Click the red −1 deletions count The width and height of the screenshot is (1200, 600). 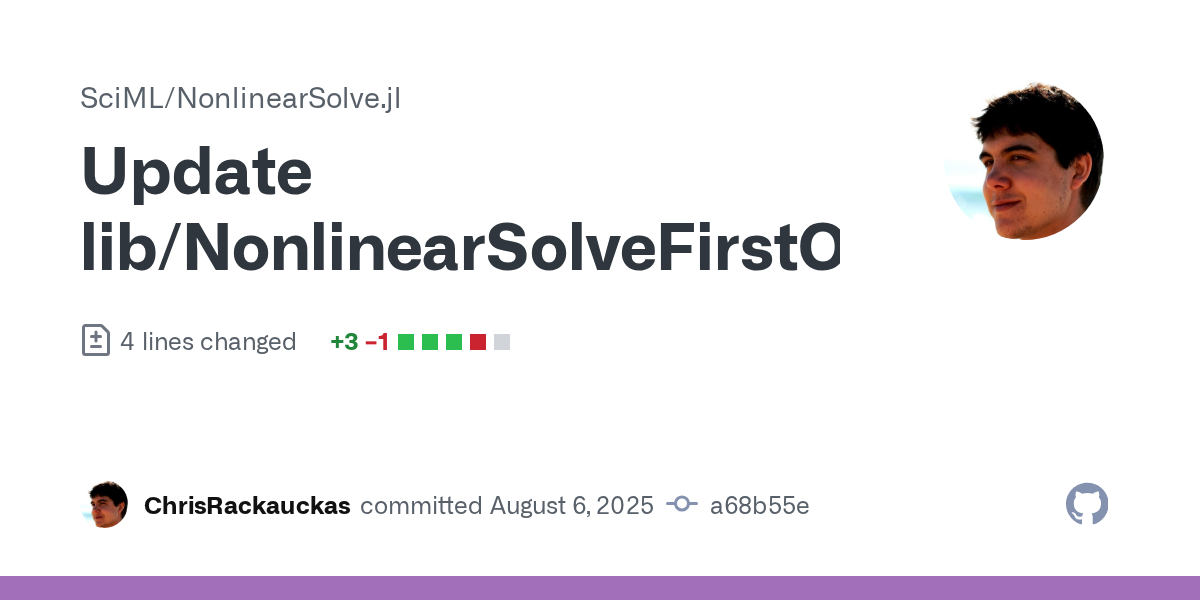point(377,342)
